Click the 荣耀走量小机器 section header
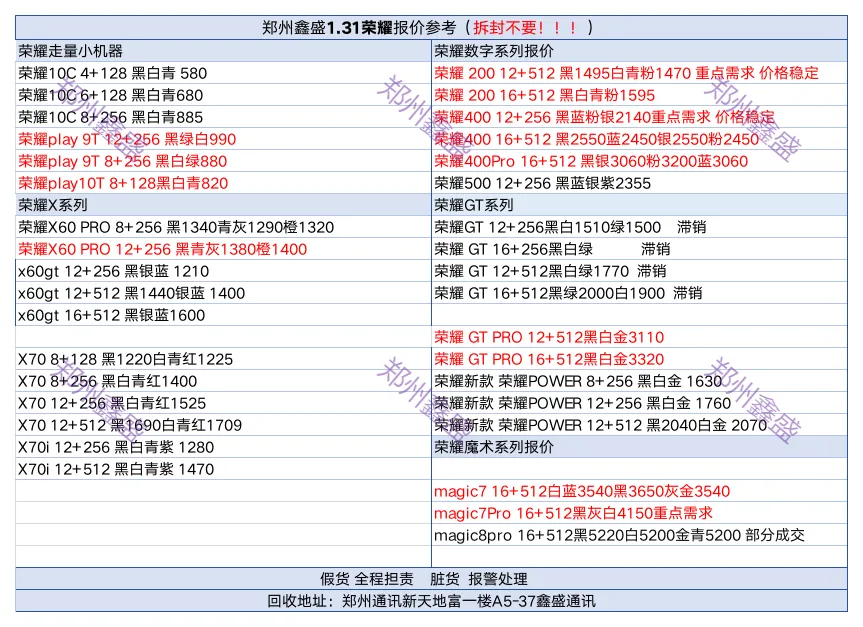 [223, 51]
